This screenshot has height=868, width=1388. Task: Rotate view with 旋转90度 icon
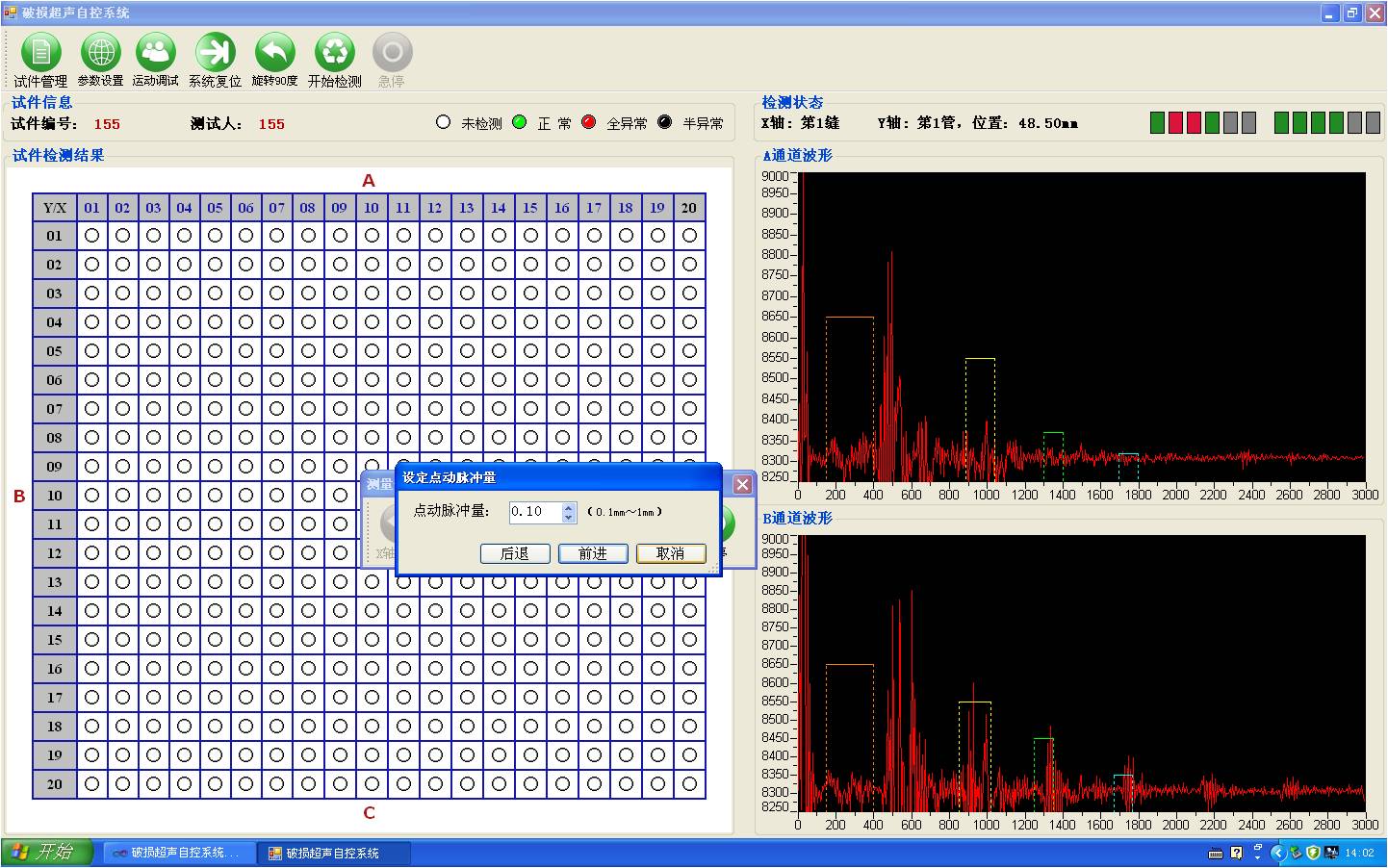coord(275,53)
